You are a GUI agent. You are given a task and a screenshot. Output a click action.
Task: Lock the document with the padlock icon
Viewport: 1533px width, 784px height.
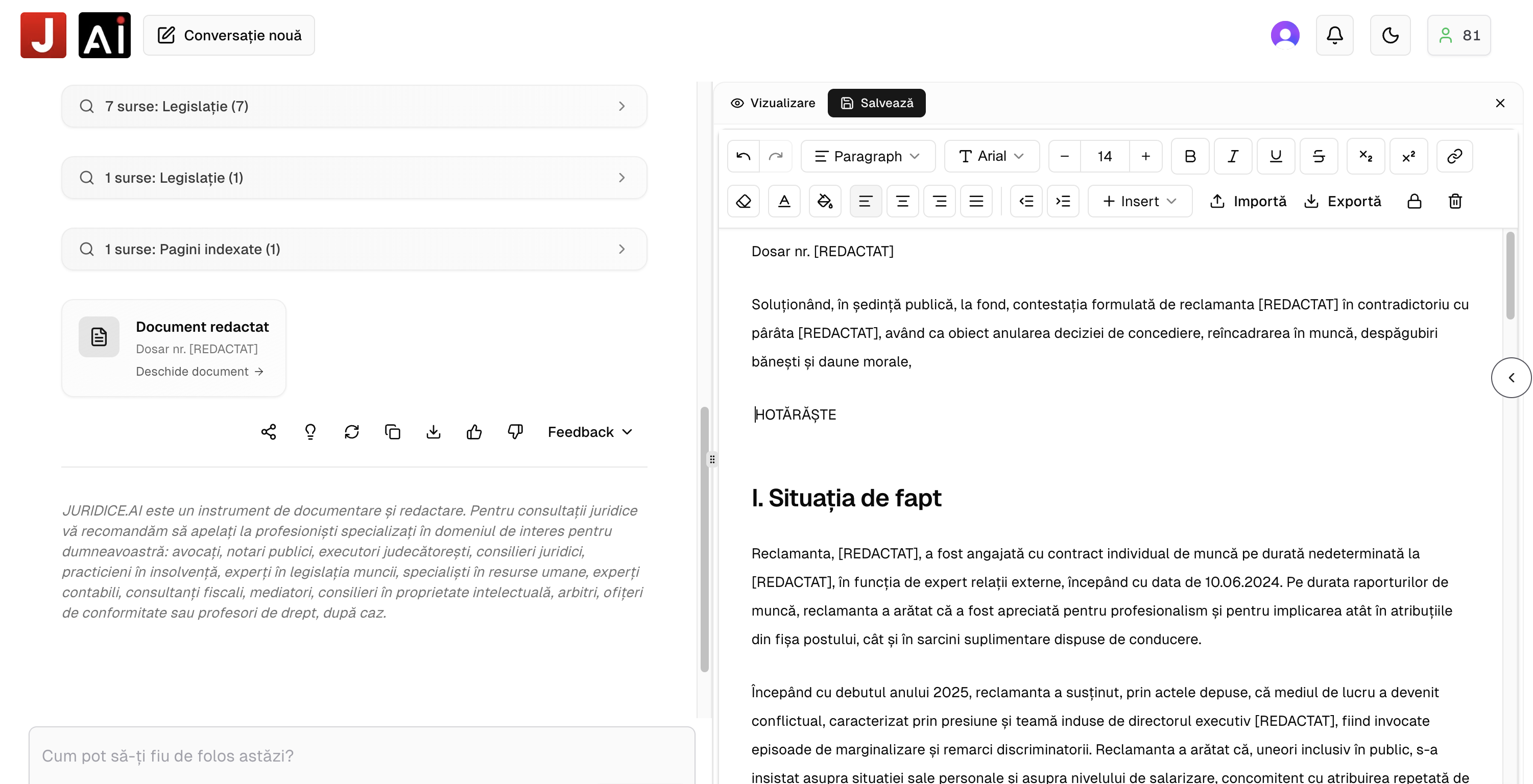1415,201
